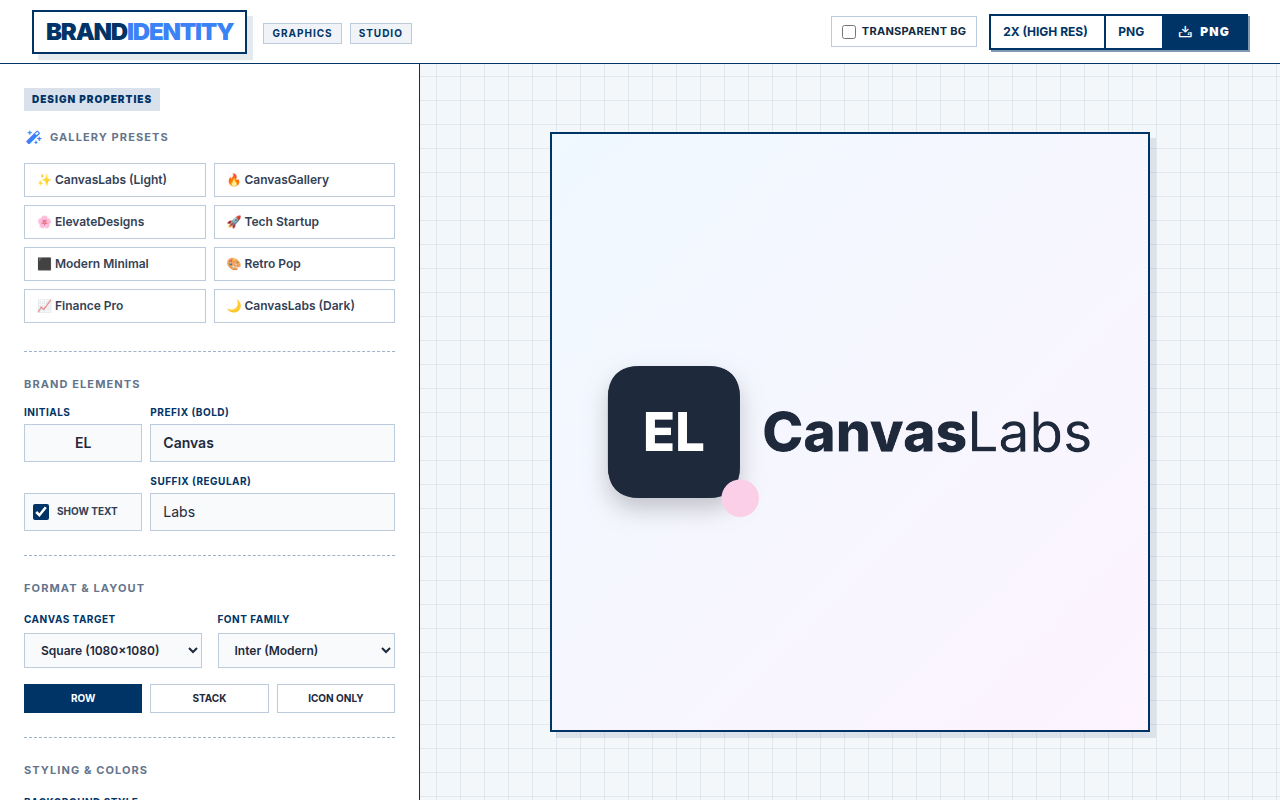Apply the Retro Pop palette preset
The image size is (1280, 800).
tap(304, 264)
